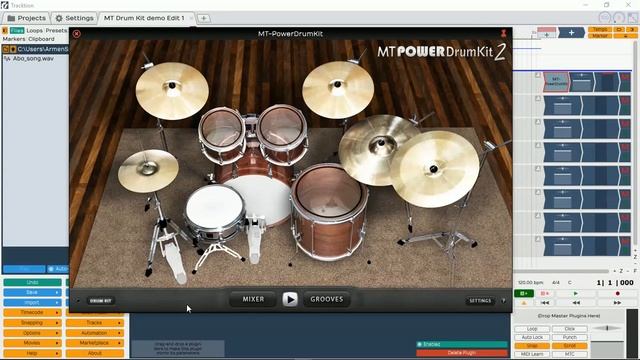Click the rewind transport button
This screenshot has height=360, width=640.
[576, 302]
